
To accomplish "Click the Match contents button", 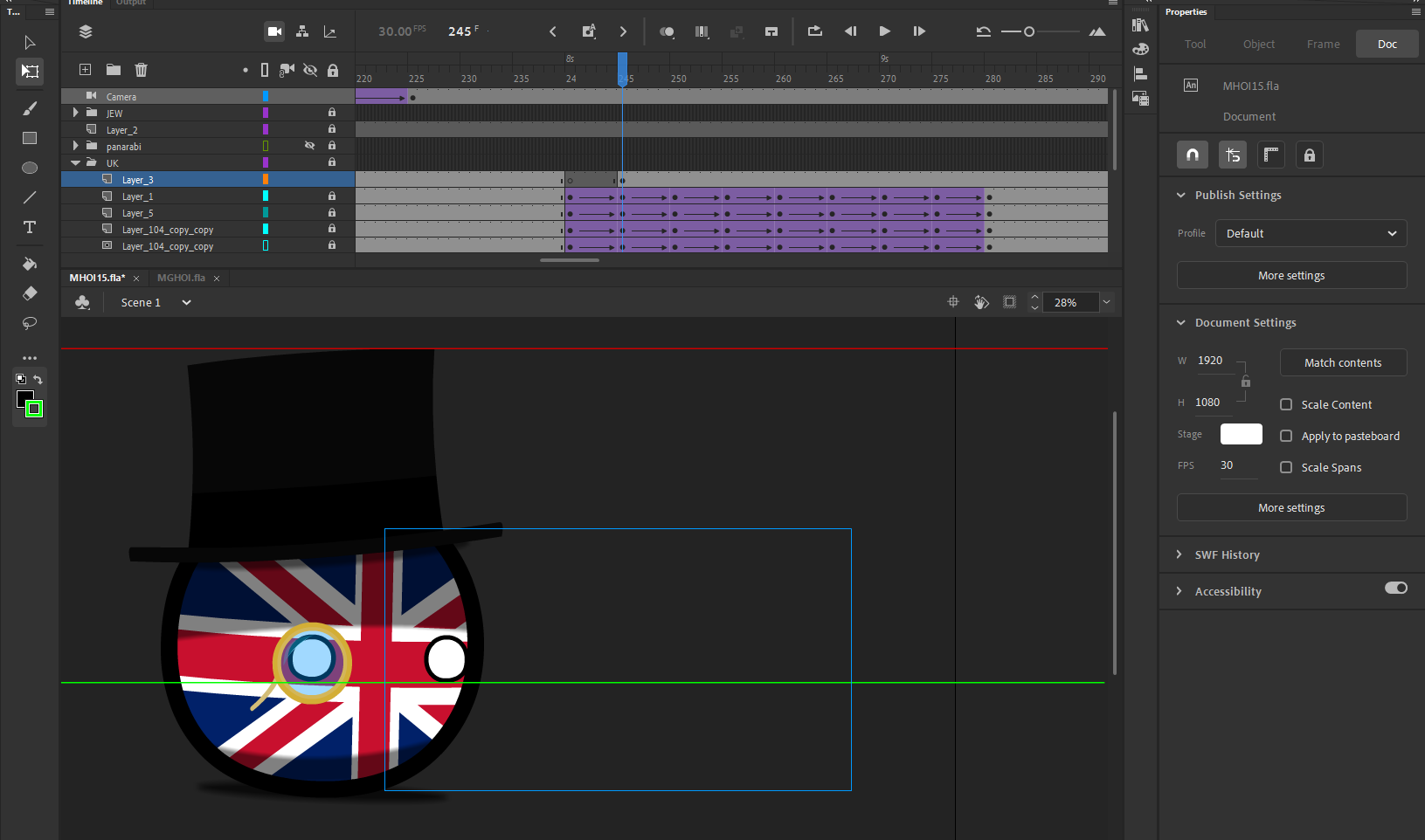I will 1343,362.
